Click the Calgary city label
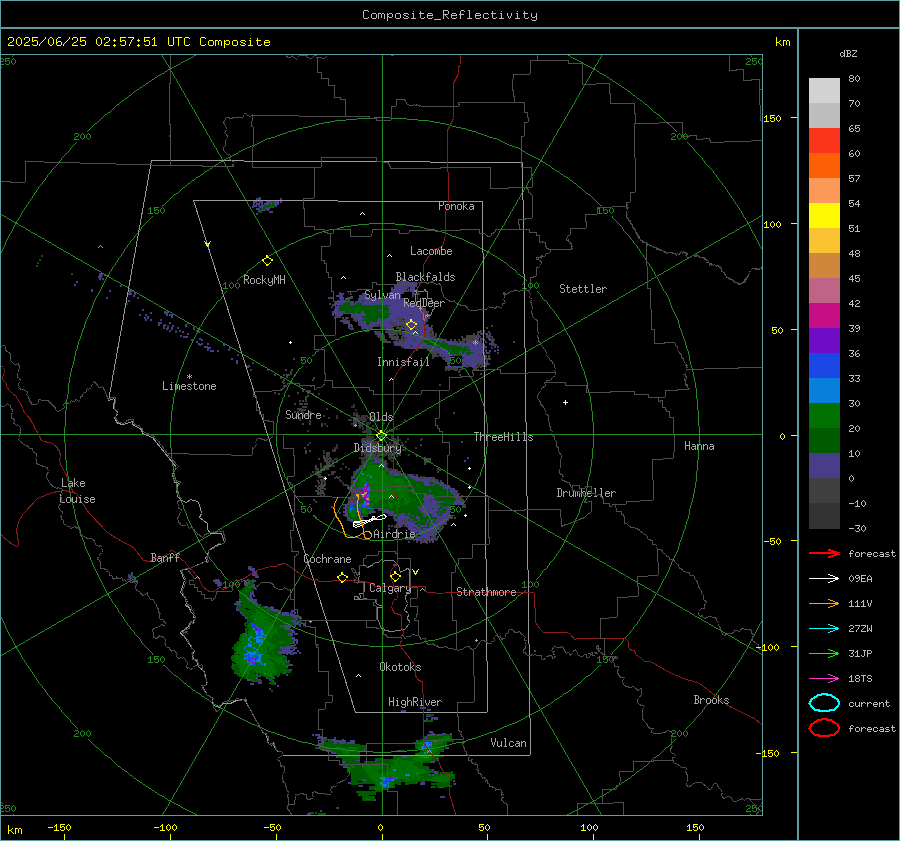The width and height of the screenshot is (900, 841). [x=390, y=588]
